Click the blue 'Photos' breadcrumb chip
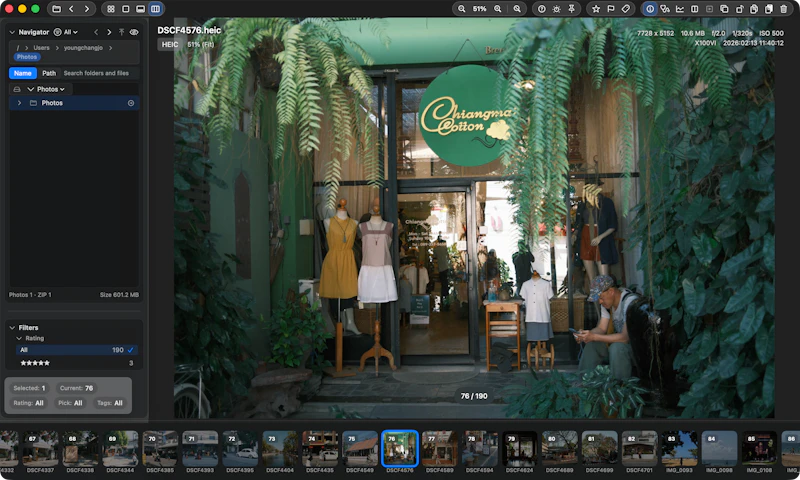 click(27, 57)
